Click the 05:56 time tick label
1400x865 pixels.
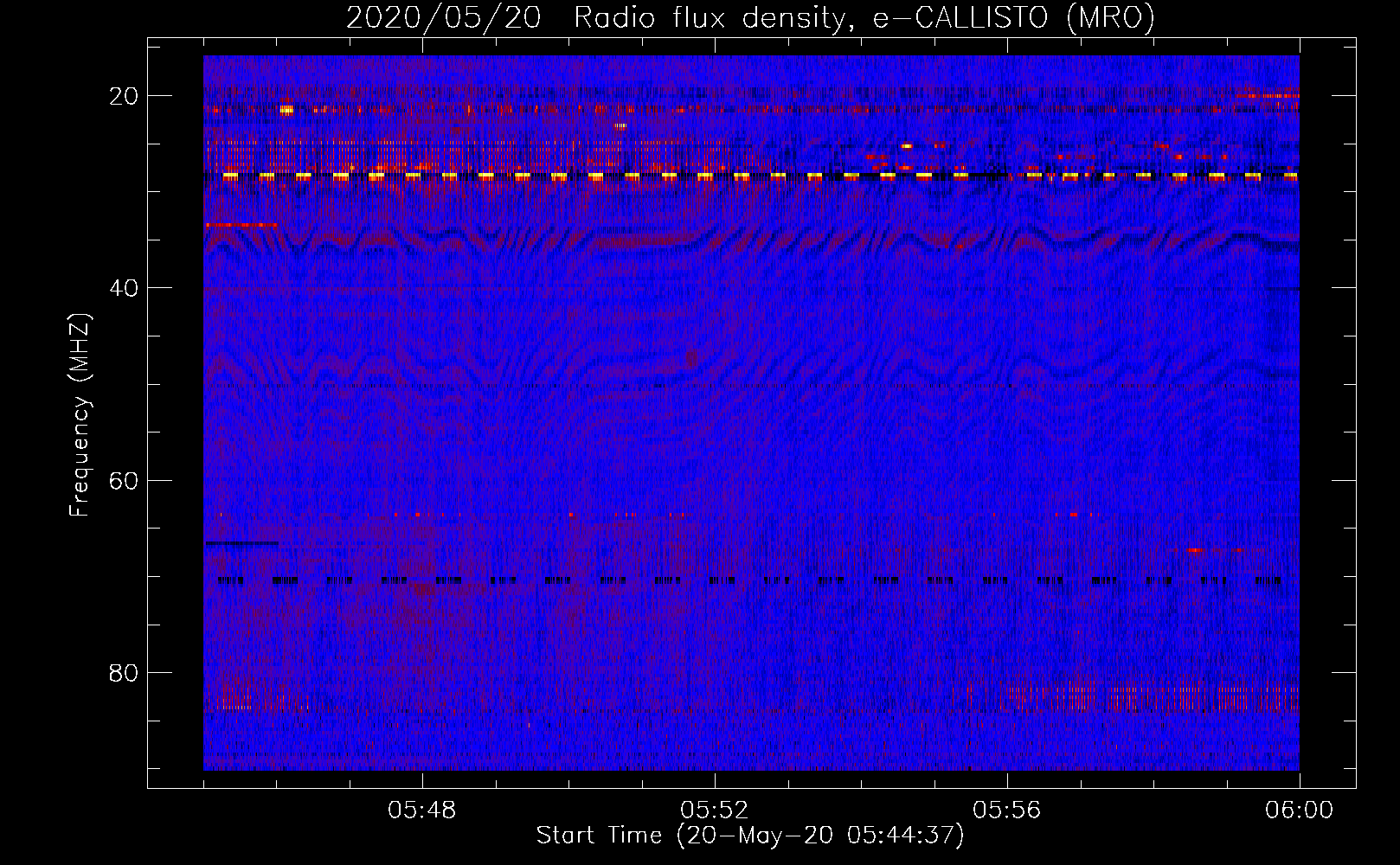[1007, 811]
